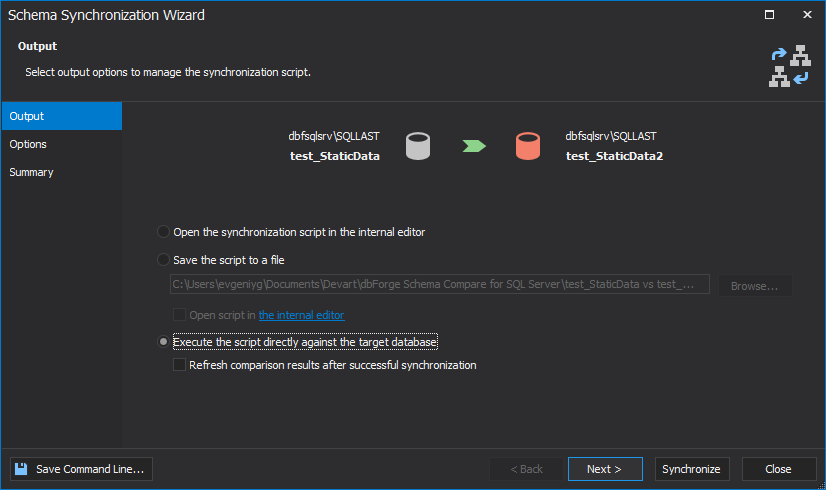Click the Output heading text
The width and height of the screenshot is (826, 490).
coord(37,46)
